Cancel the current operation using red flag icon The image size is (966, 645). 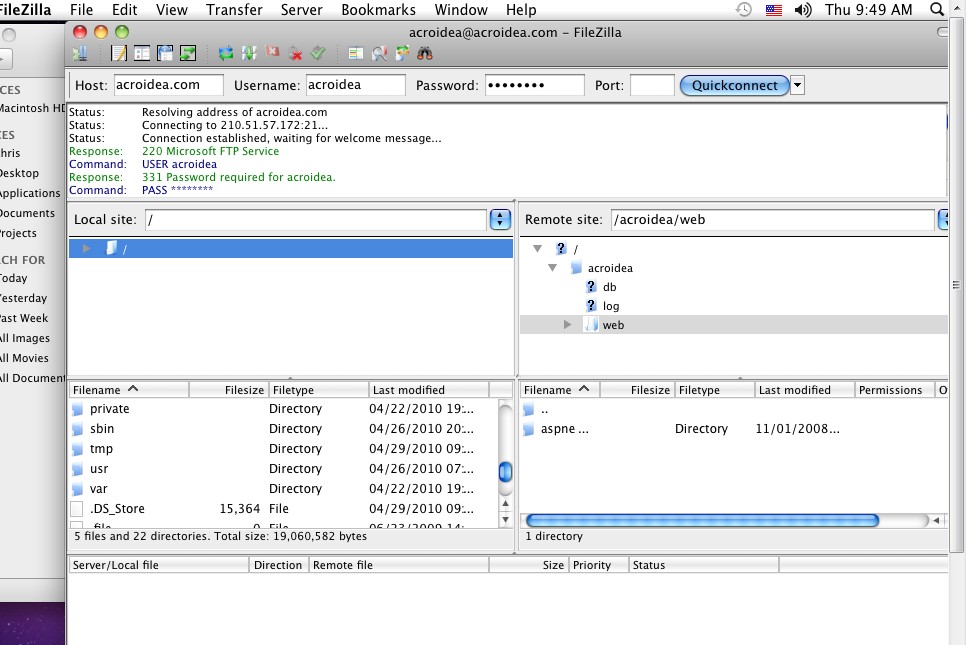click(x=272, y=54)
